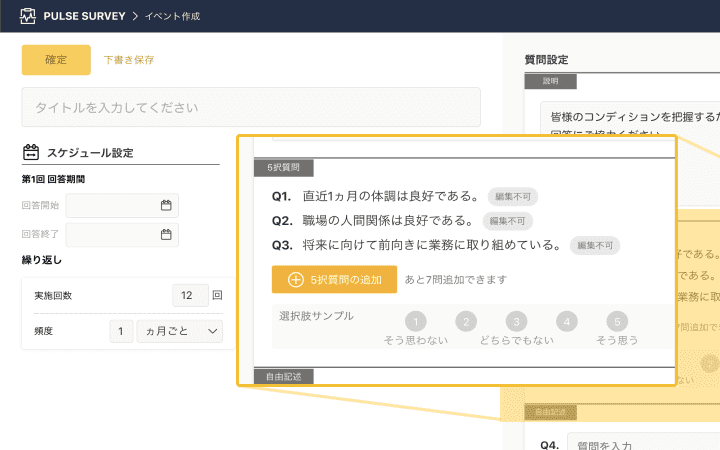Expand the ヵ月ごと frequency dropdown
Viewport: 720px width, 450px height.
(180, 331)
